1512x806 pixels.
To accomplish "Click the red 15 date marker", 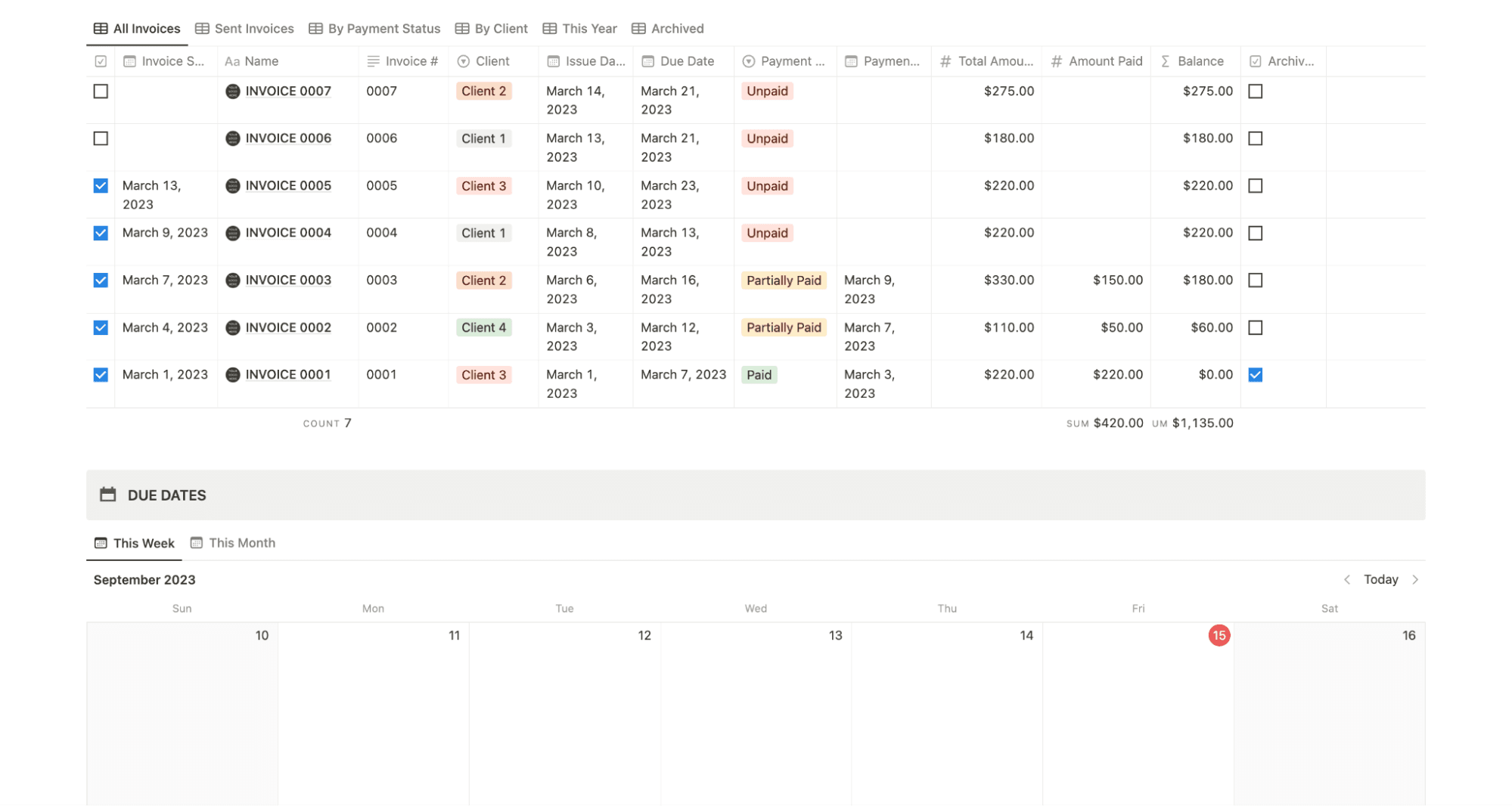I will coord(1218,636).
